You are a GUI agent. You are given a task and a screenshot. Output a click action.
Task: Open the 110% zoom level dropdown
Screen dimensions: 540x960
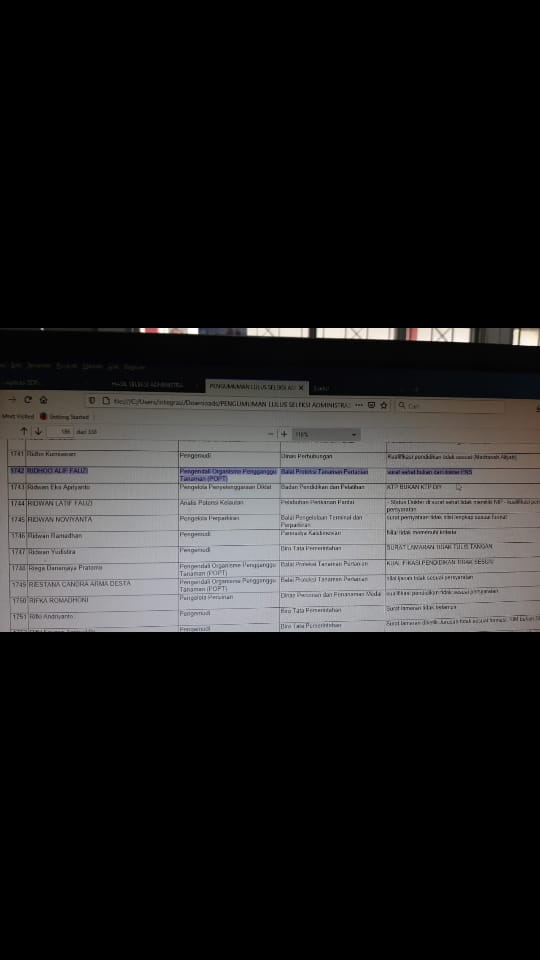pos(326,435)
